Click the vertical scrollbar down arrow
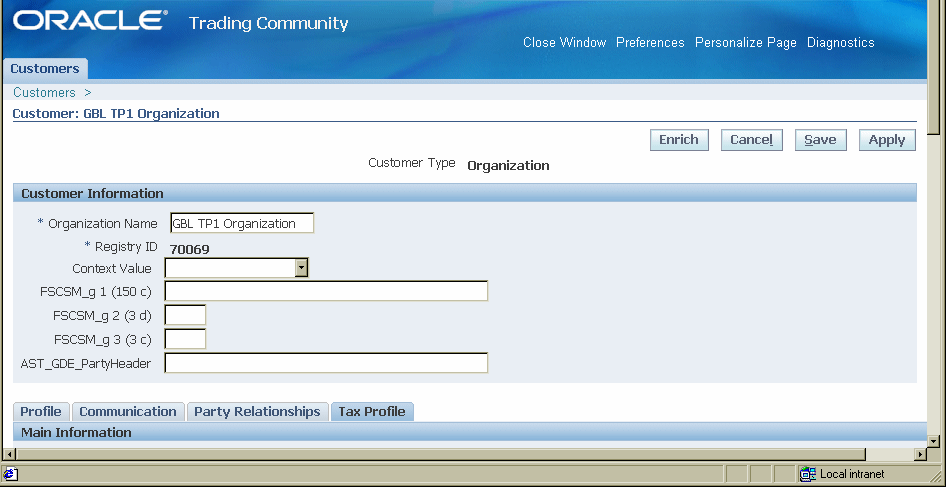Screen dimensions: 946x487 point(934,441)
